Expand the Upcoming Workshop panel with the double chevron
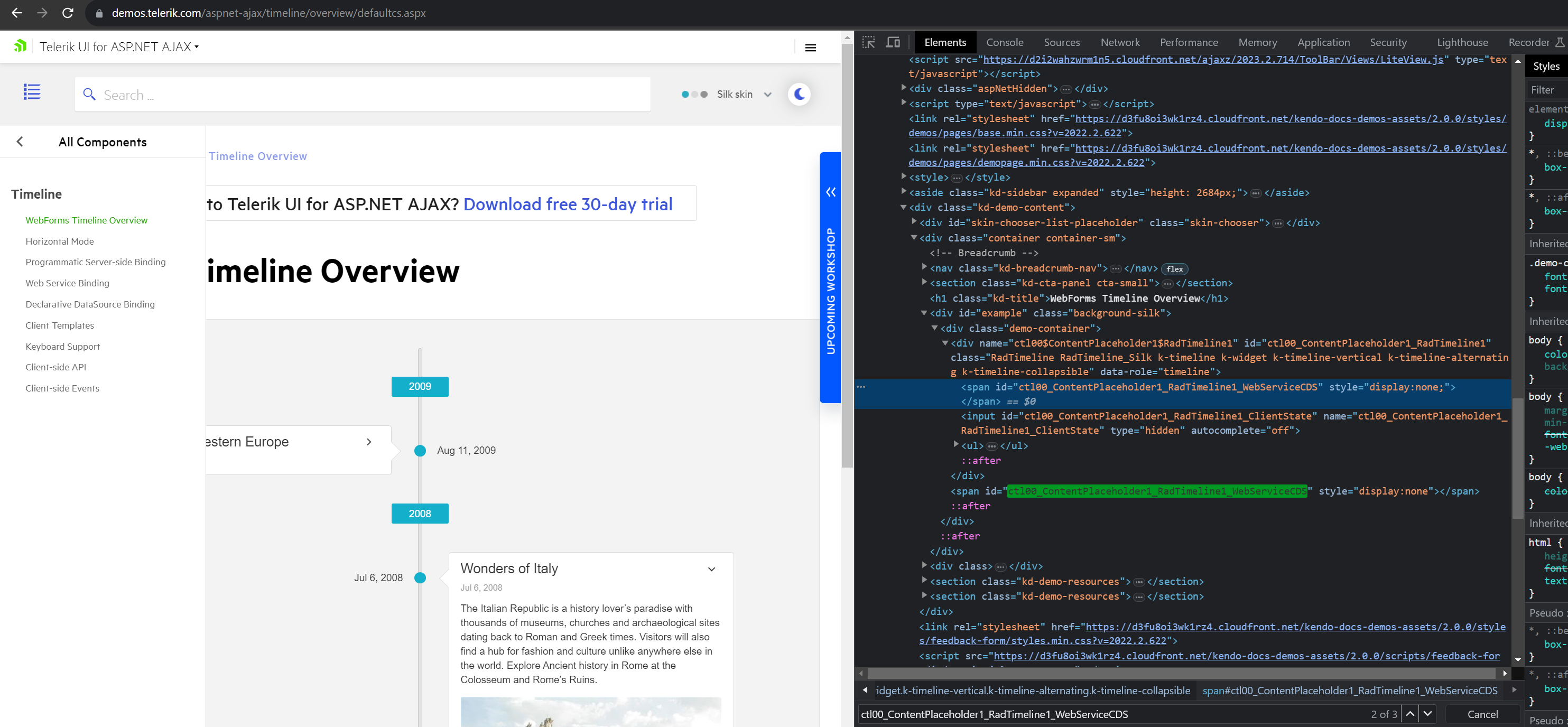Viewport: 1568px width, 727px height. pyautogui.click(x=830, y=192)
